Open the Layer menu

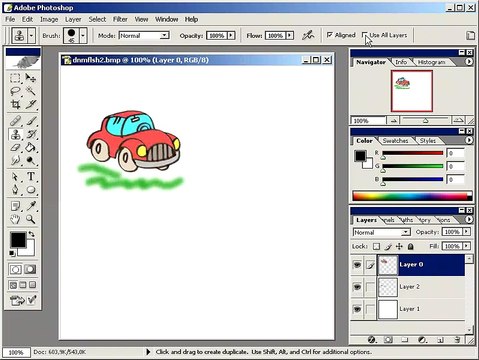tap(73, 19)
